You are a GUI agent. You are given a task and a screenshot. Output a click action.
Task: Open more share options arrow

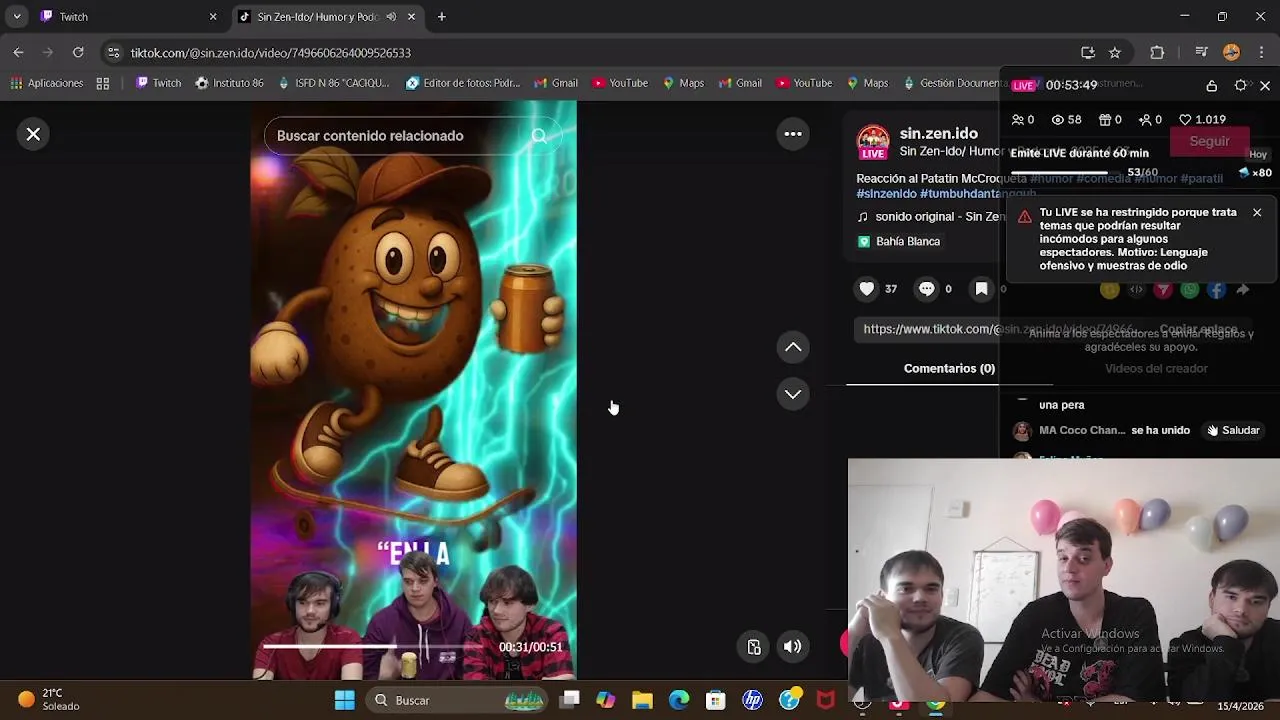click(x=1243, y=290)
